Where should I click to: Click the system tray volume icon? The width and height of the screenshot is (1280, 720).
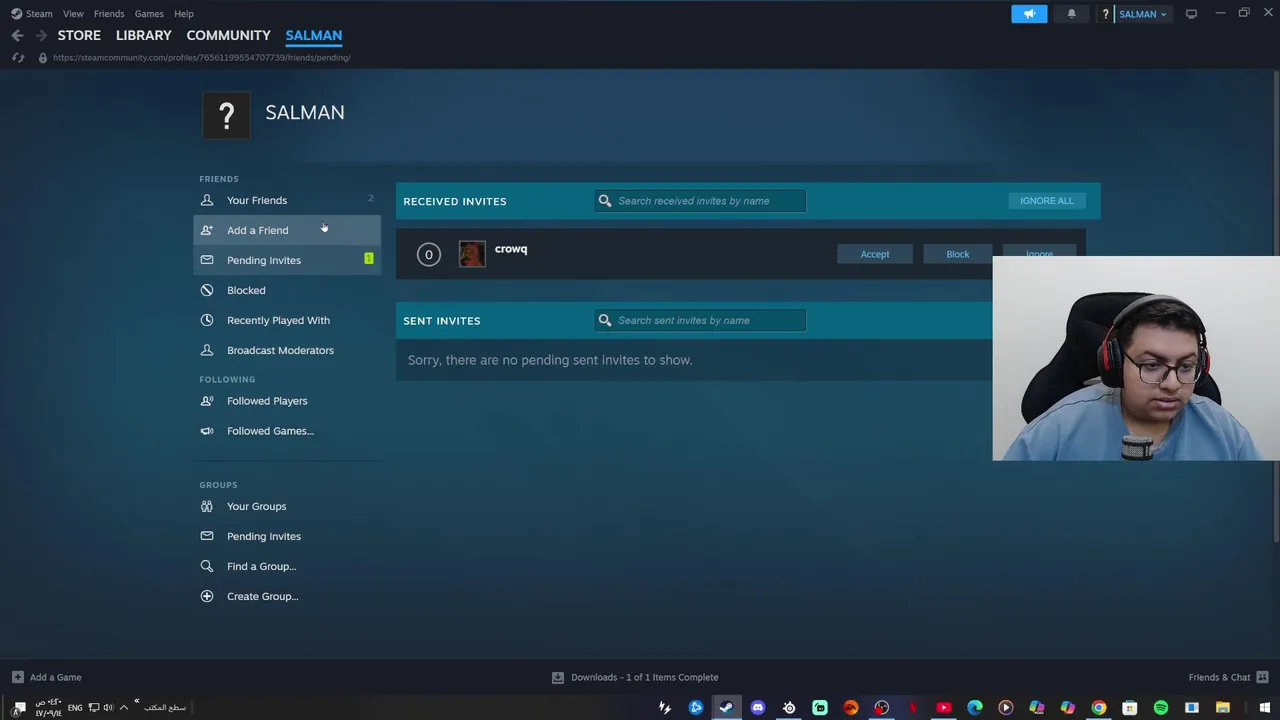(x=108, y=708)
